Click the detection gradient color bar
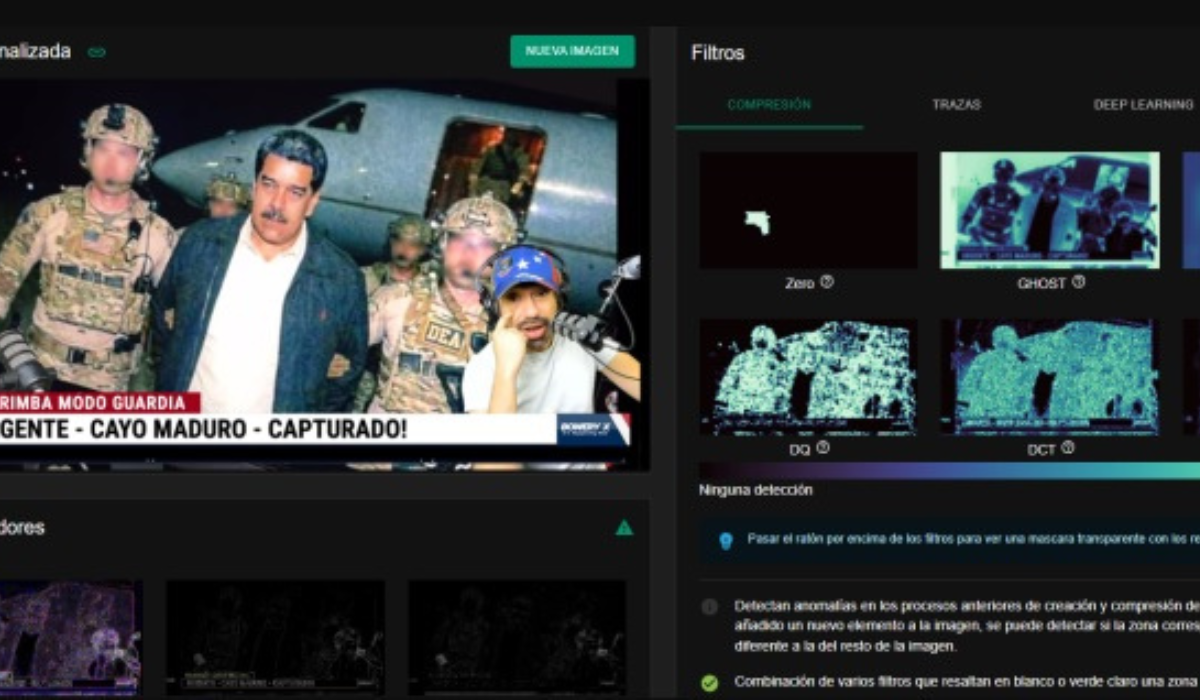This screenshot has height=700, width=1200. click(948, 470)
